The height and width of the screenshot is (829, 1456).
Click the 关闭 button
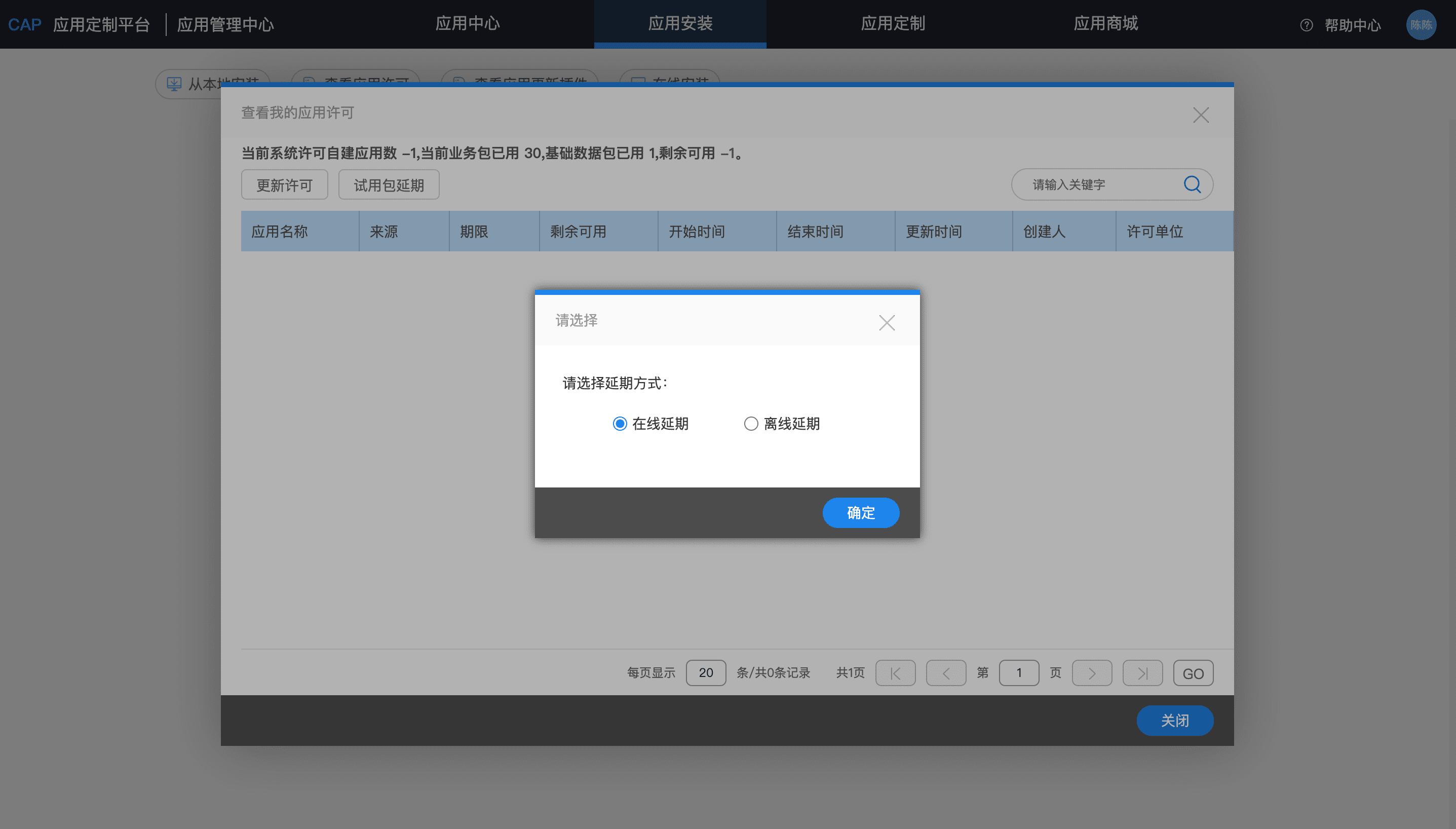click(x=1175, y=720)
